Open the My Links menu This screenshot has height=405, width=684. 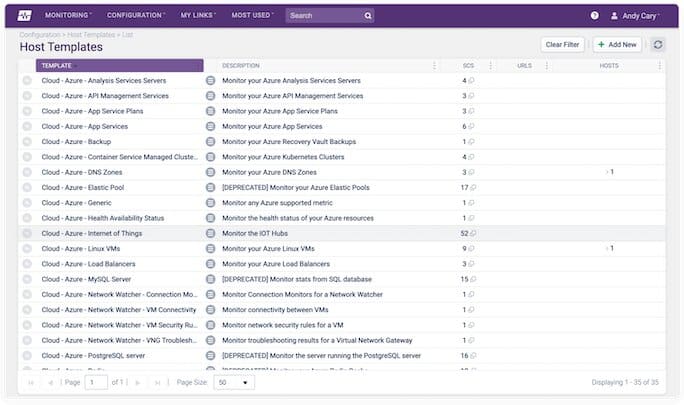point(198,15)
